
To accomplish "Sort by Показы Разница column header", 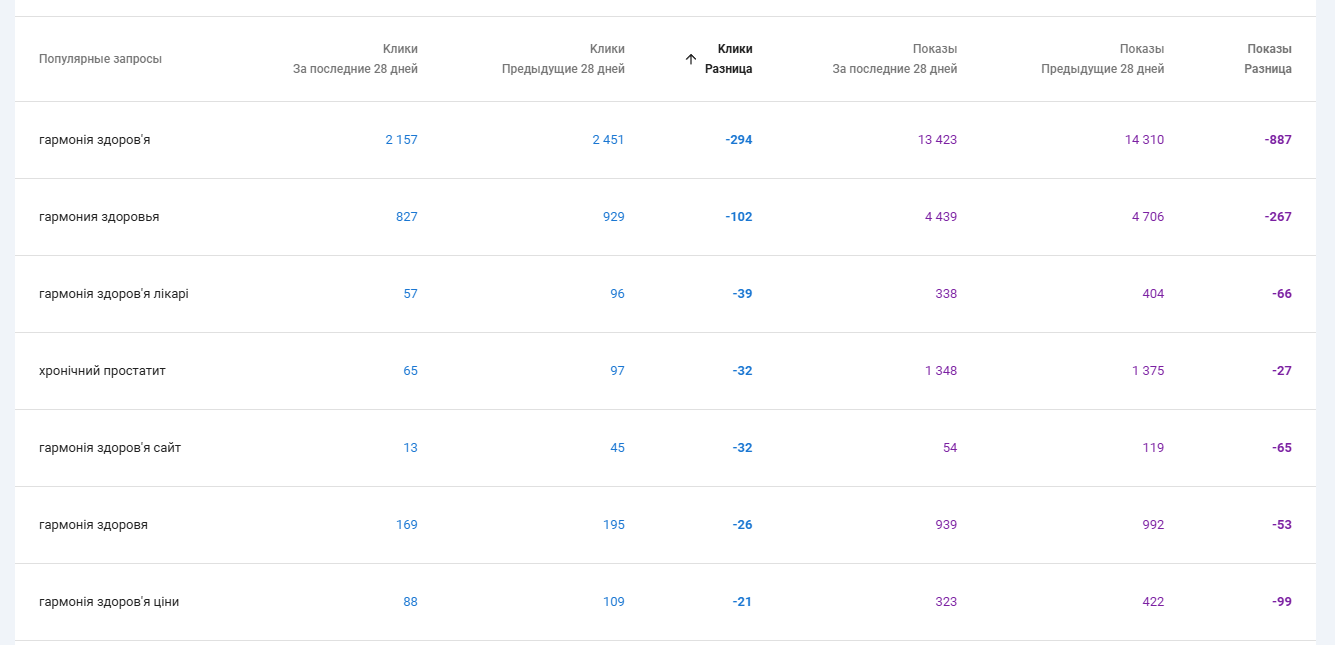I will point(1268,59).
